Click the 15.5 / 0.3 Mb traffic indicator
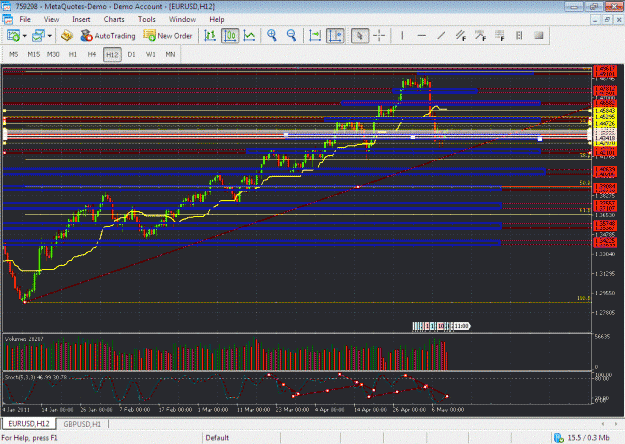The image size is (625, 444). click(x=588, y=438)
